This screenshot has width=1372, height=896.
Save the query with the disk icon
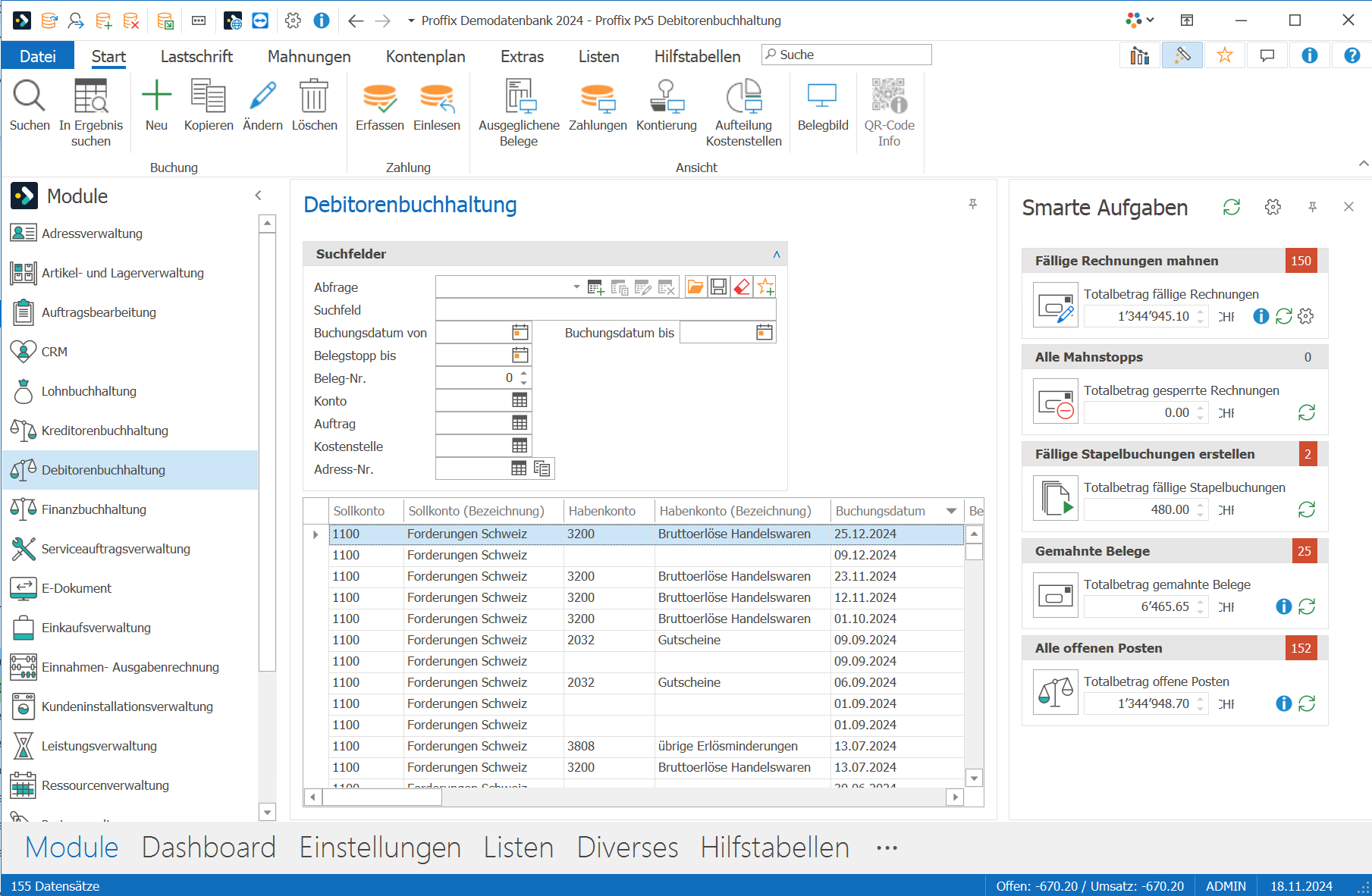point(719,287)
